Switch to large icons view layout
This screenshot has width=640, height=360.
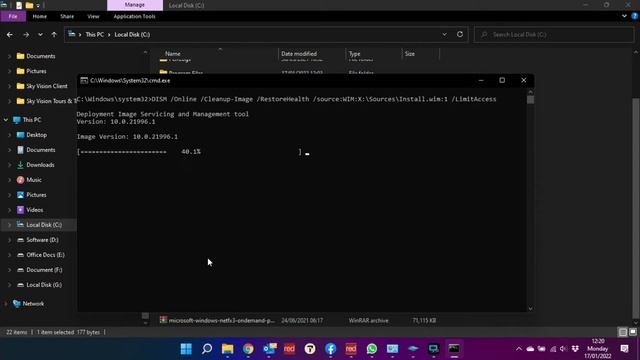(x=633, y=332)
